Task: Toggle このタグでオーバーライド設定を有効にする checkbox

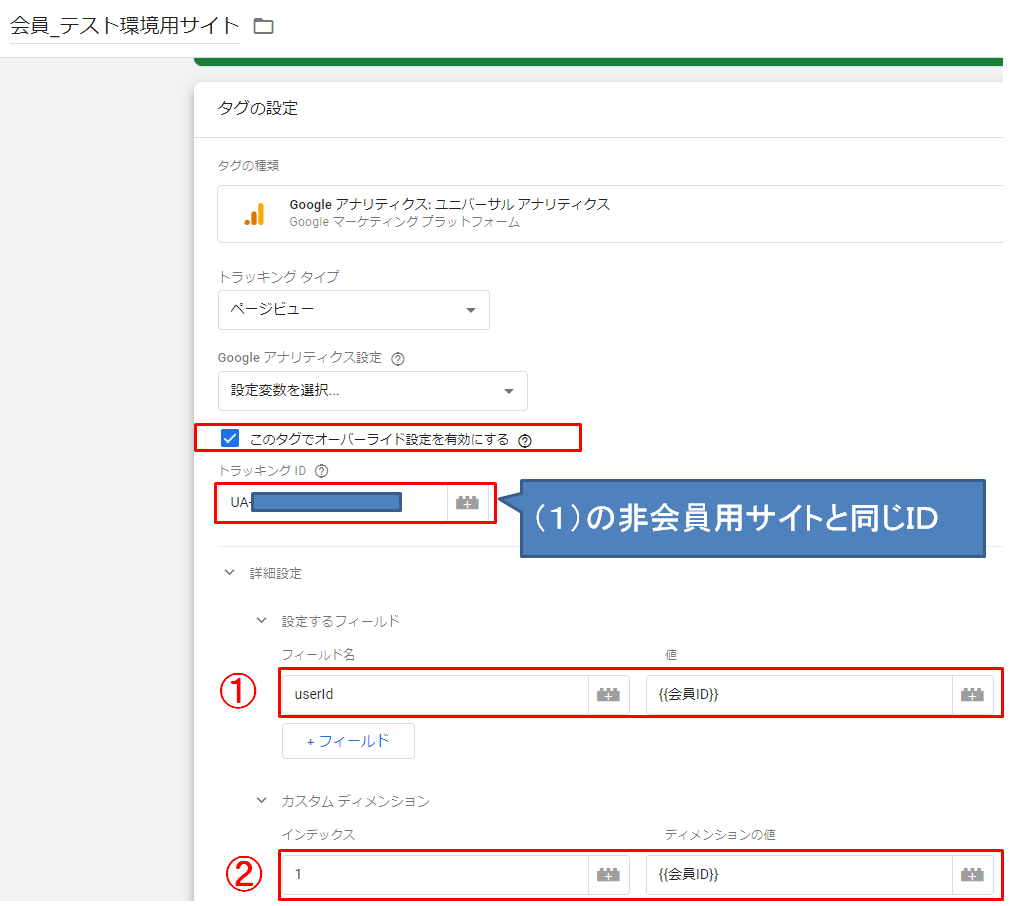Action: tap(230, 438)
